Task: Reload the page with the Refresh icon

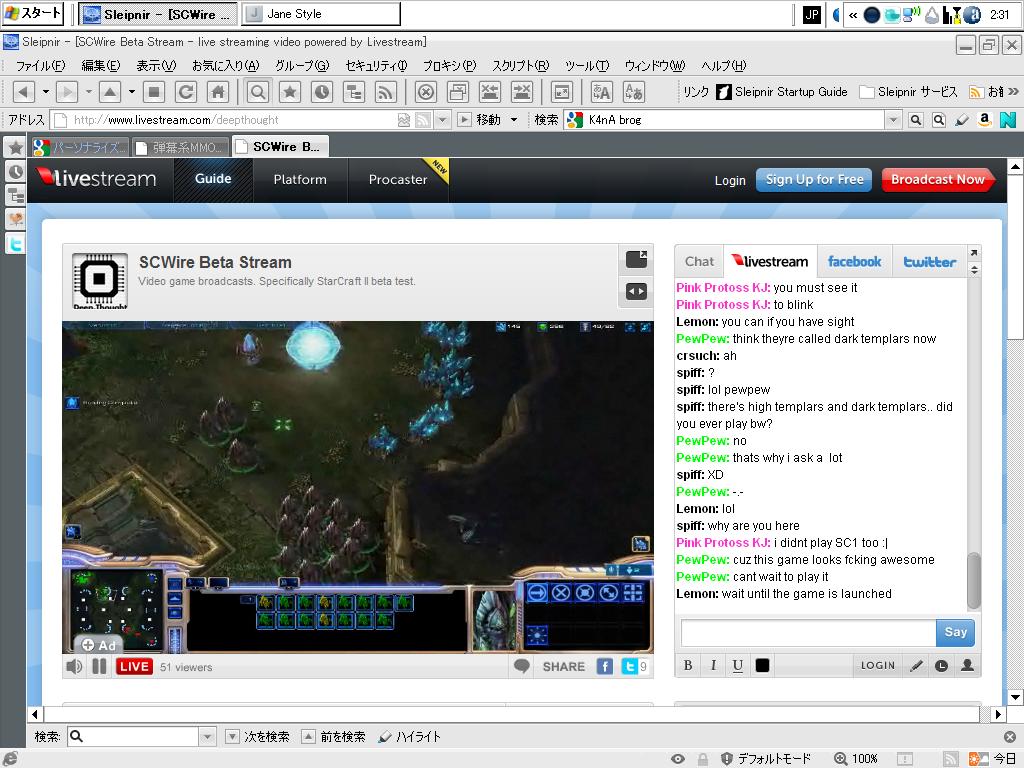Action: click(185, 92)
